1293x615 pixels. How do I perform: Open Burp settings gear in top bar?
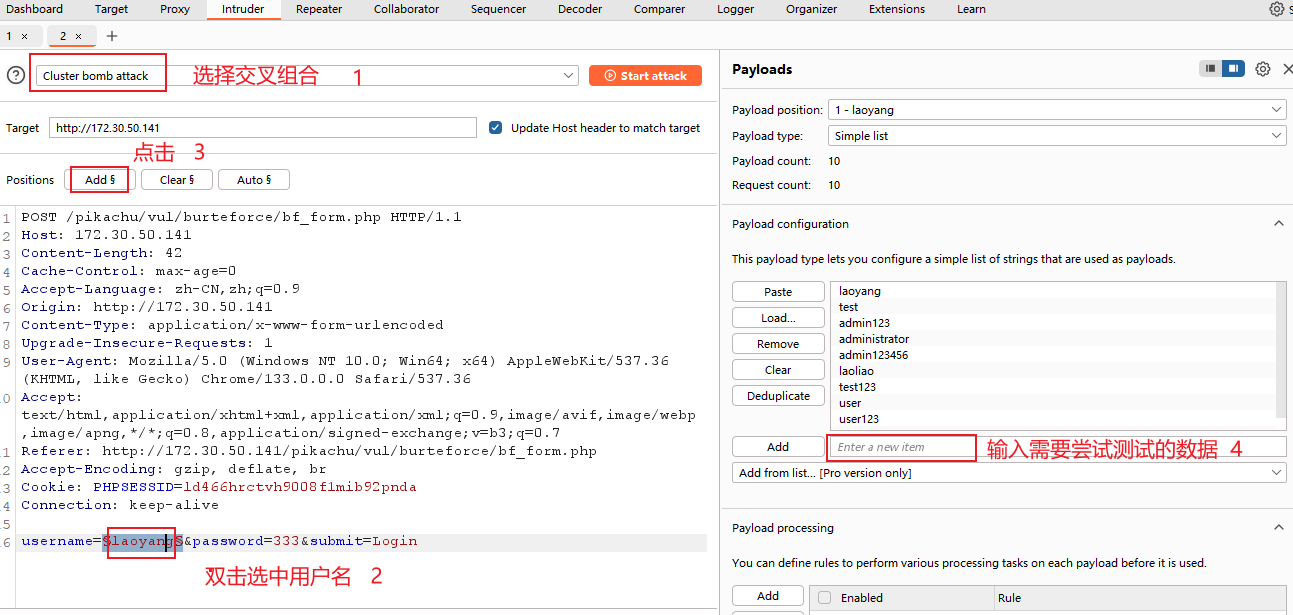1276,9
